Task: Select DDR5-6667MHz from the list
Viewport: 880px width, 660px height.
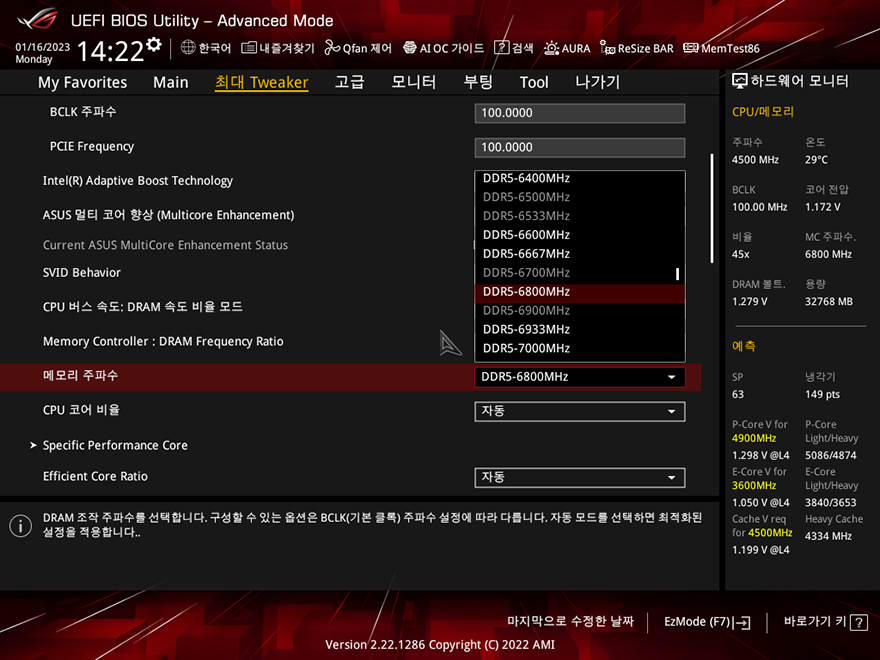Action: 580,254
